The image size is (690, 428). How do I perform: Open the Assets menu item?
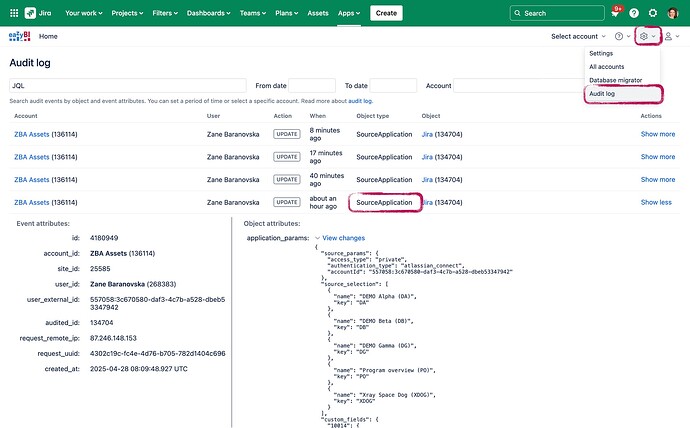[x=318, y=13]
